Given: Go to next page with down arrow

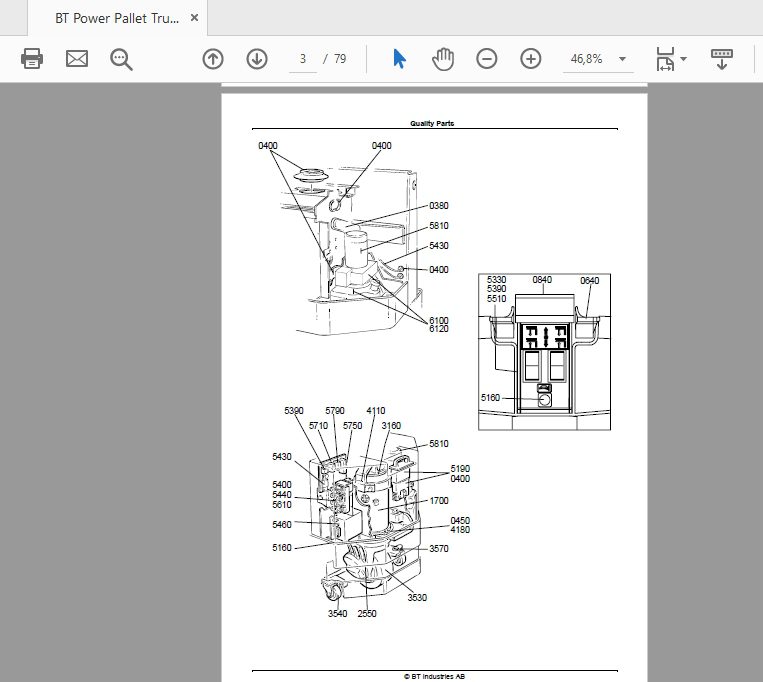Looking at the screenshot, I should tap(257, 59).
